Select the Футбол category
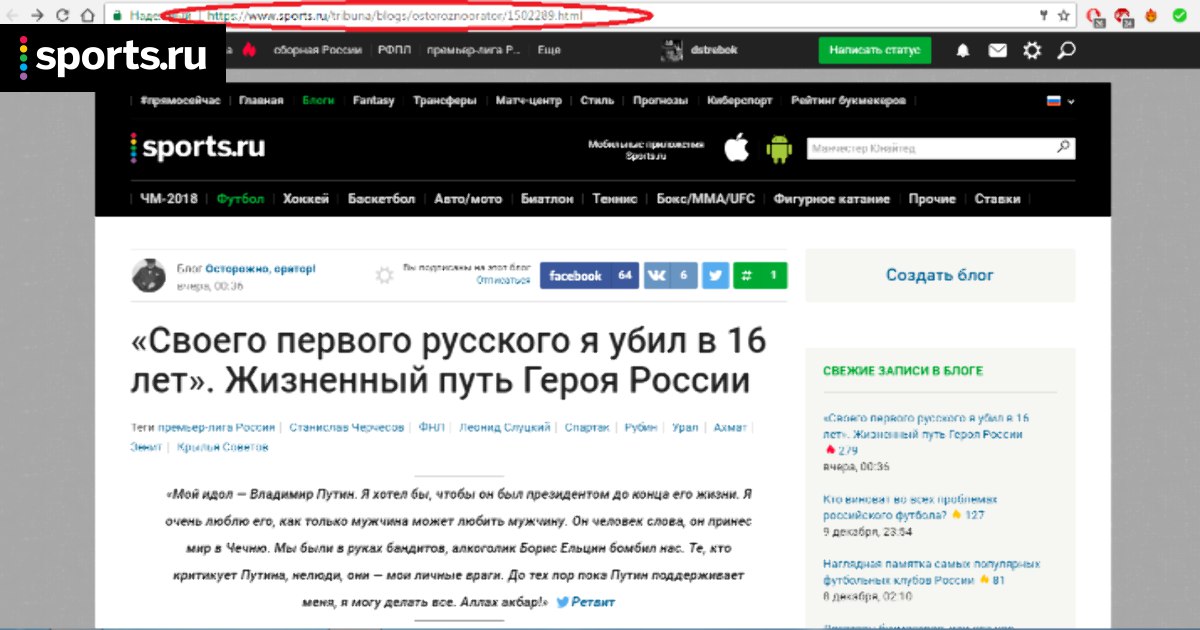 coord(241,199)
